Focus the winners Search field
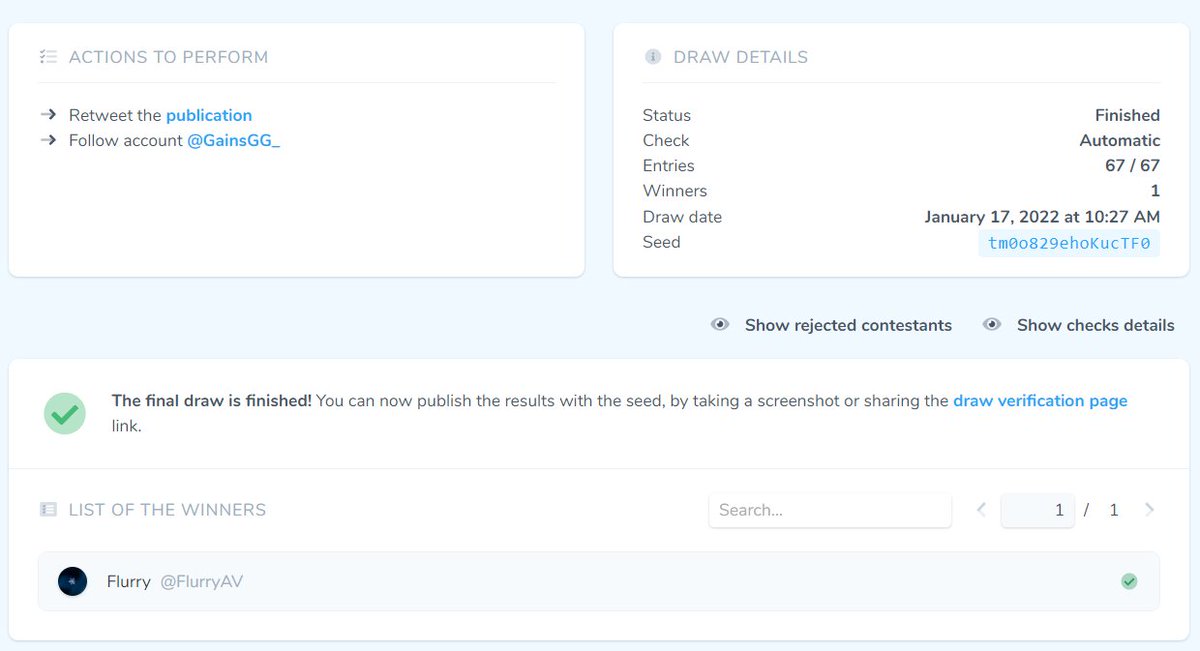1200x651 pixels. [x=830, y=510]
